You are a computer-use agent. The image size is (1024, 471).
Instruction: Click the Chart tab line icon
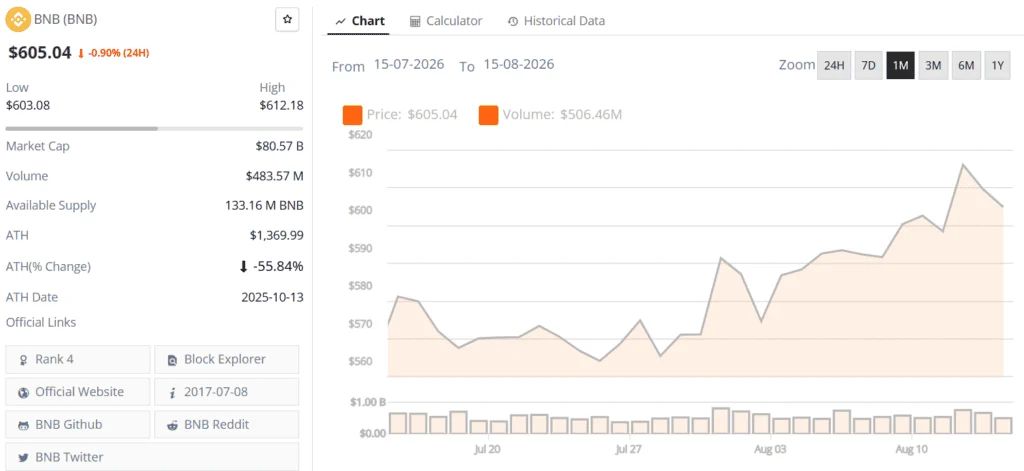340,22
